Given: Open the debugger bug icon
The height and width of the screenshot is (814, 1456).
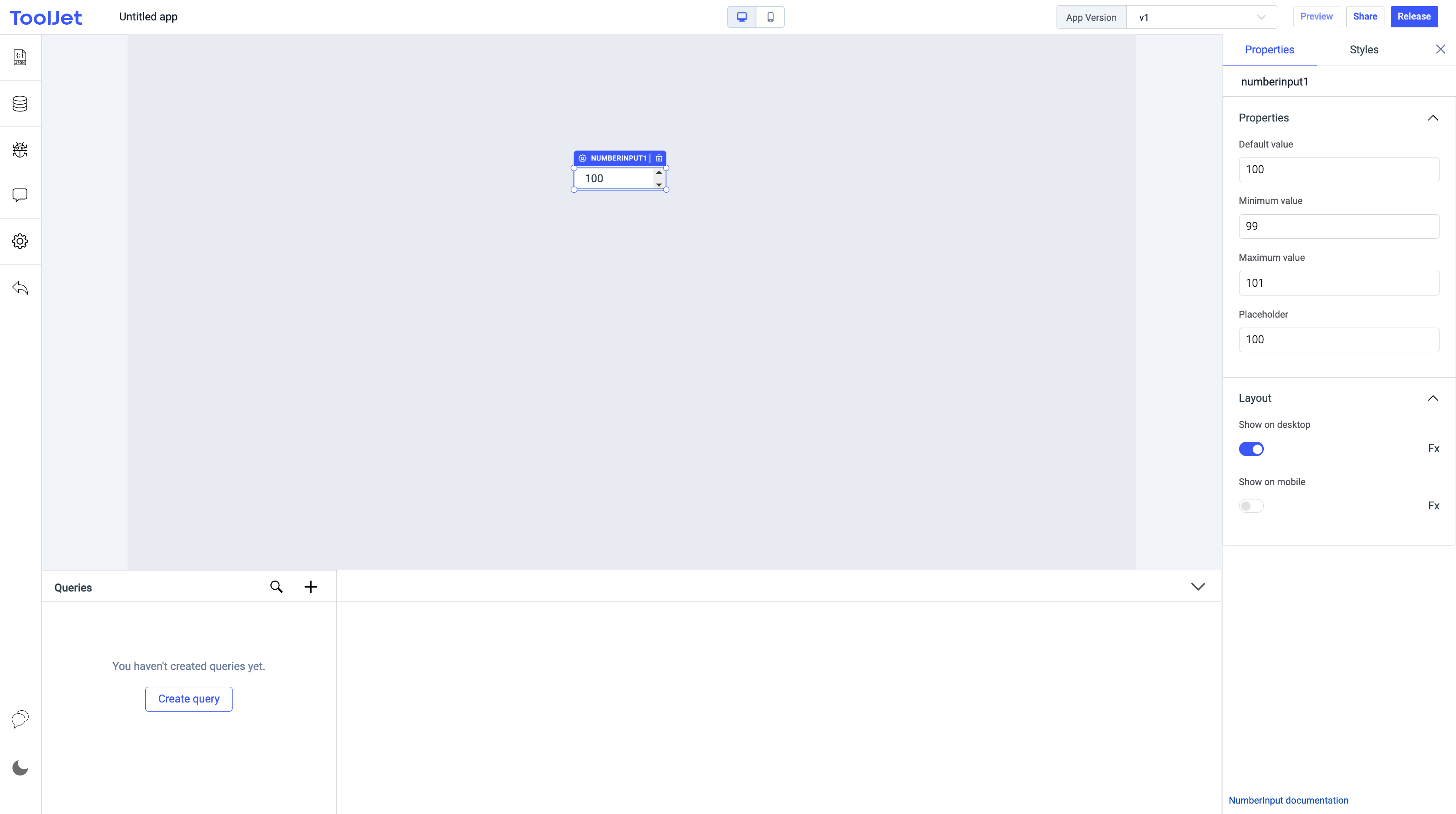Looking at the screenshot, I should tap(20, 150).
